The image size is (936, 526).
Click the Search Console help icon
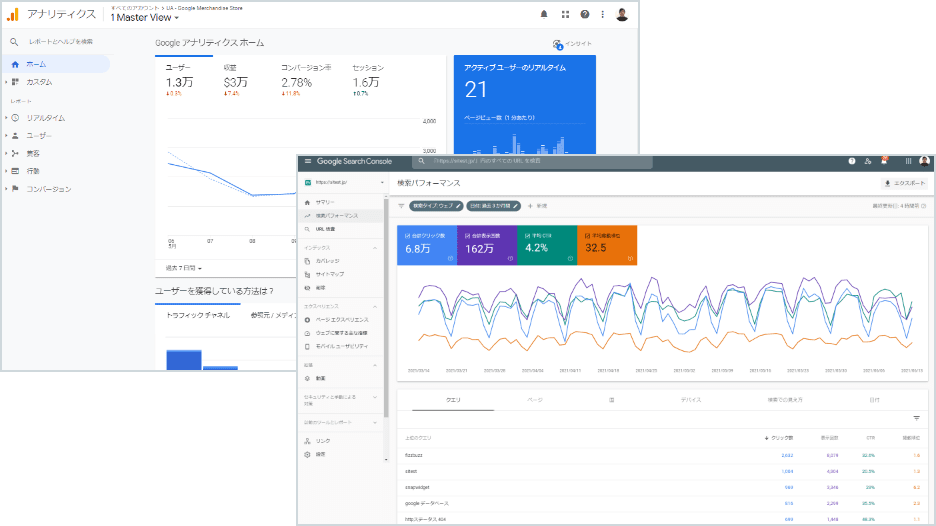[x=851, y=161]
